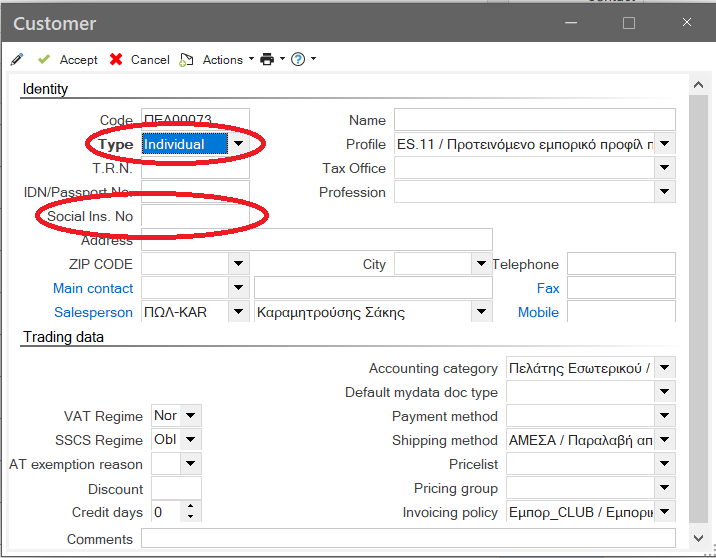
Task: Open the VAT Regime dropdown
Action: (191, 416)
